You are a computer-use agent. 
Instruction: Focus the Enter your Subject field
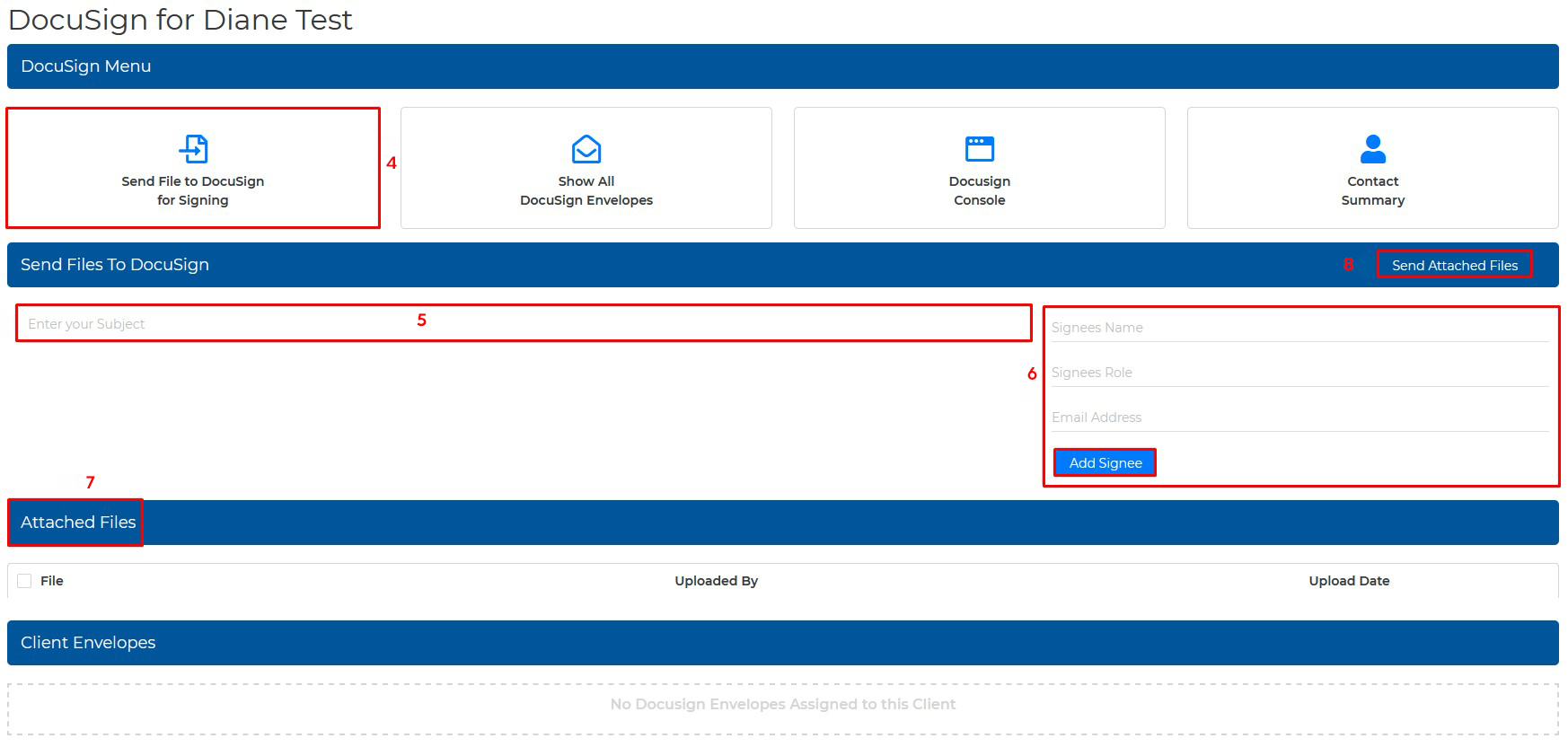tap(524, 323)
